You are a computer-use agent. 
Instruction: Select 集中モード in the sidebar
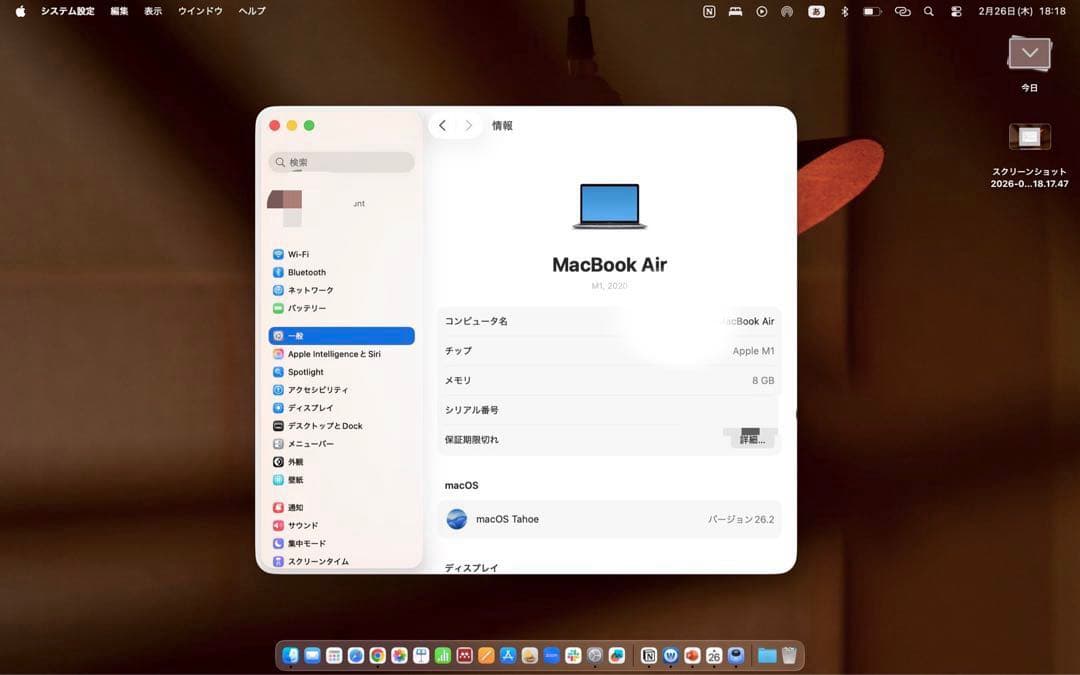tap(342, 543)
